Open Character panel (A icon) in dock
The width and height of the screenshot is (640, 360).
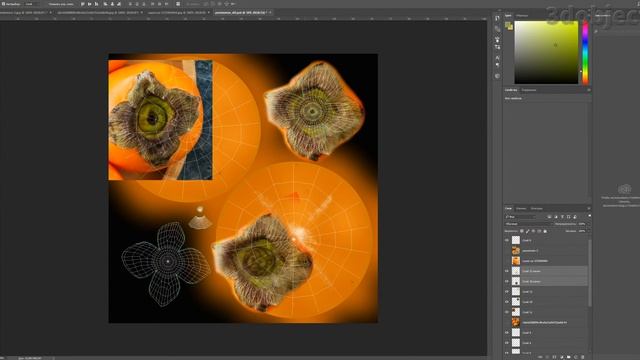(497, 58)
